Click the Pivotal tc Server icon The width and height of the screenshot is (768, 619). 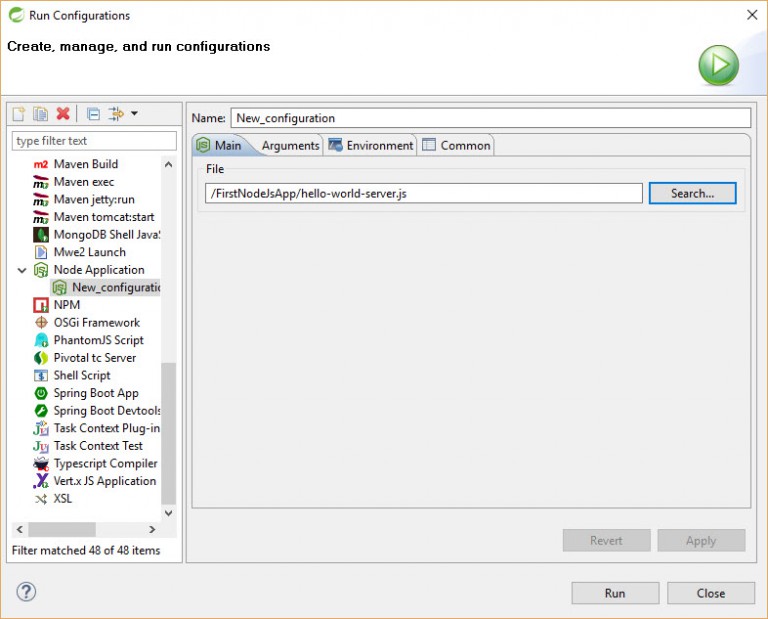click(x=41, y=358)
